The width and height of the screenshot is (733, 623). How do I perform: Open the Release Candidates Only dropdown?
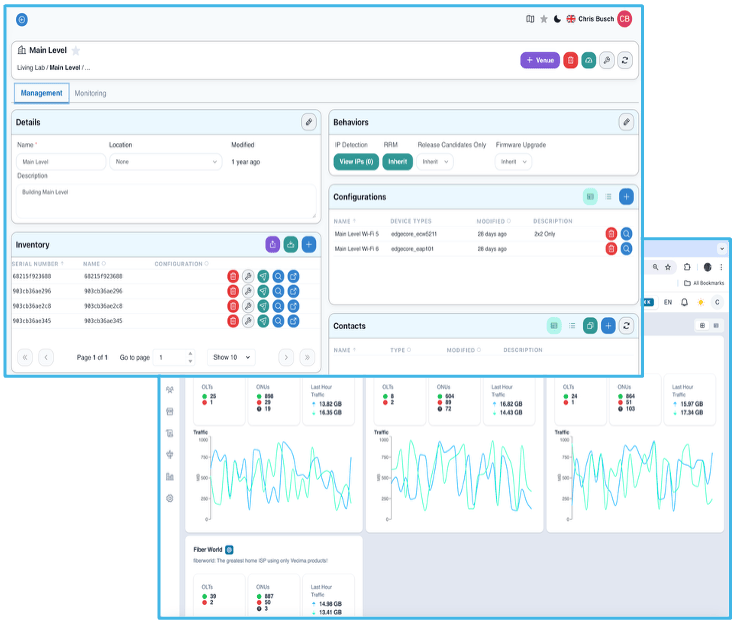pyautogui.click(x=434, y=161)
